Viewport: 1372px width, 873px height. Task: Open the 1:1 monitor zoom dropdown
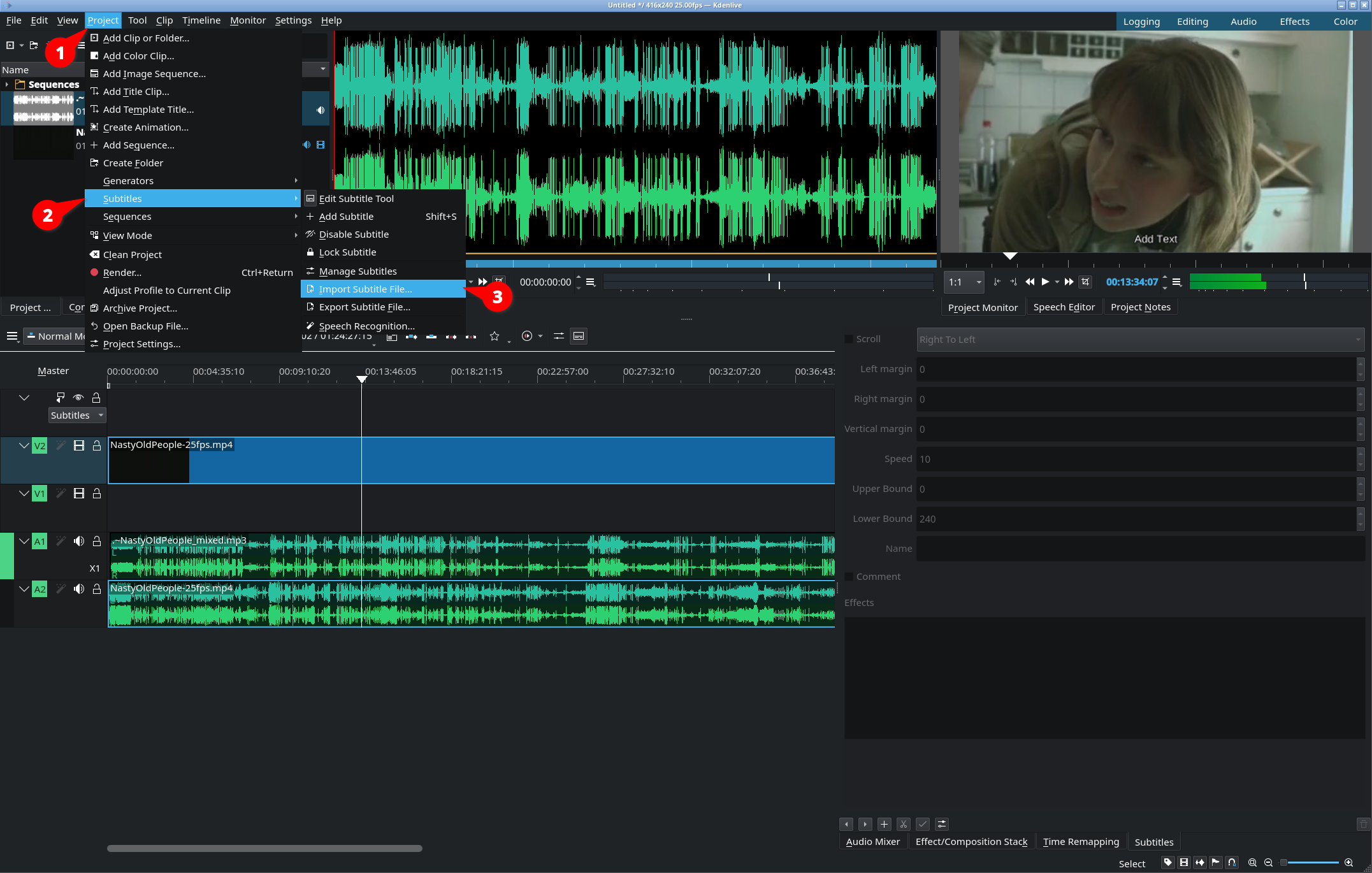[964, 282]
